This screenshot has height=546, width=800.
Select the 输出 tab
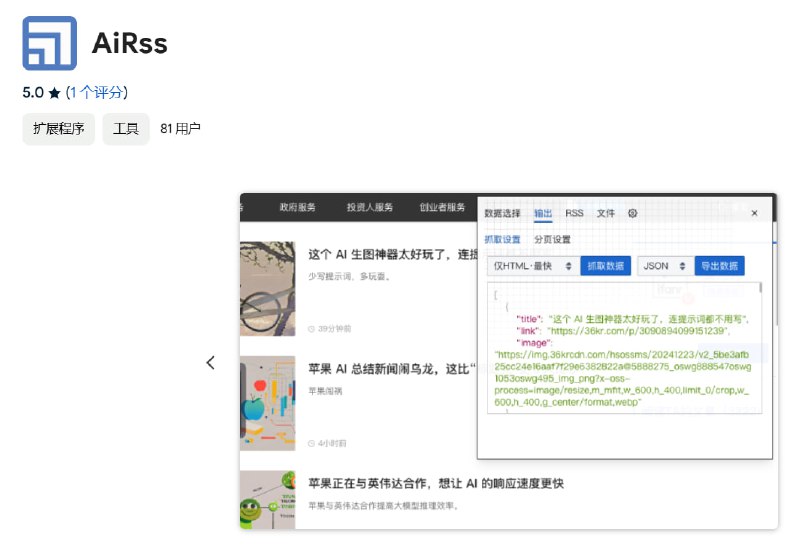543,213
